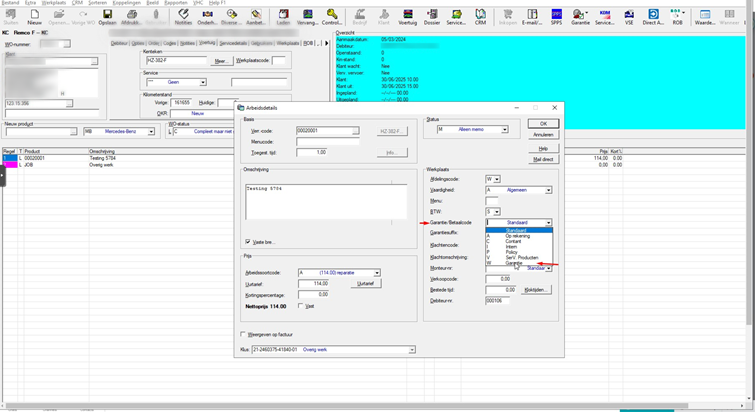
Task: Open the Status Alleen memo dropdown
Action: click(505, 129)
